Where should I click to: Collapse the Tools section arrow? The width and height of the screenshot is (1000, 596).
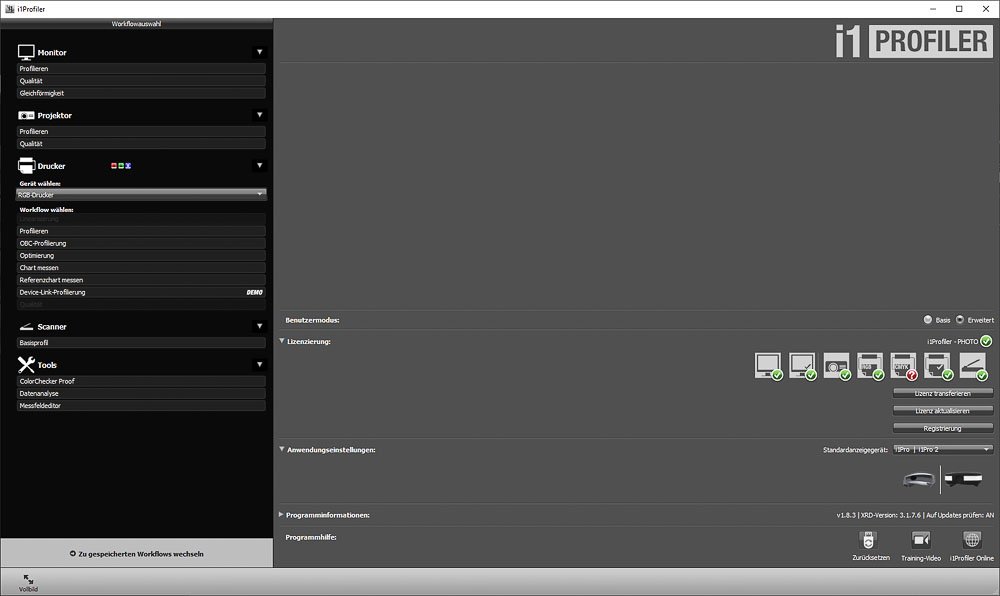pyautogui.click(x=260, y=364)
